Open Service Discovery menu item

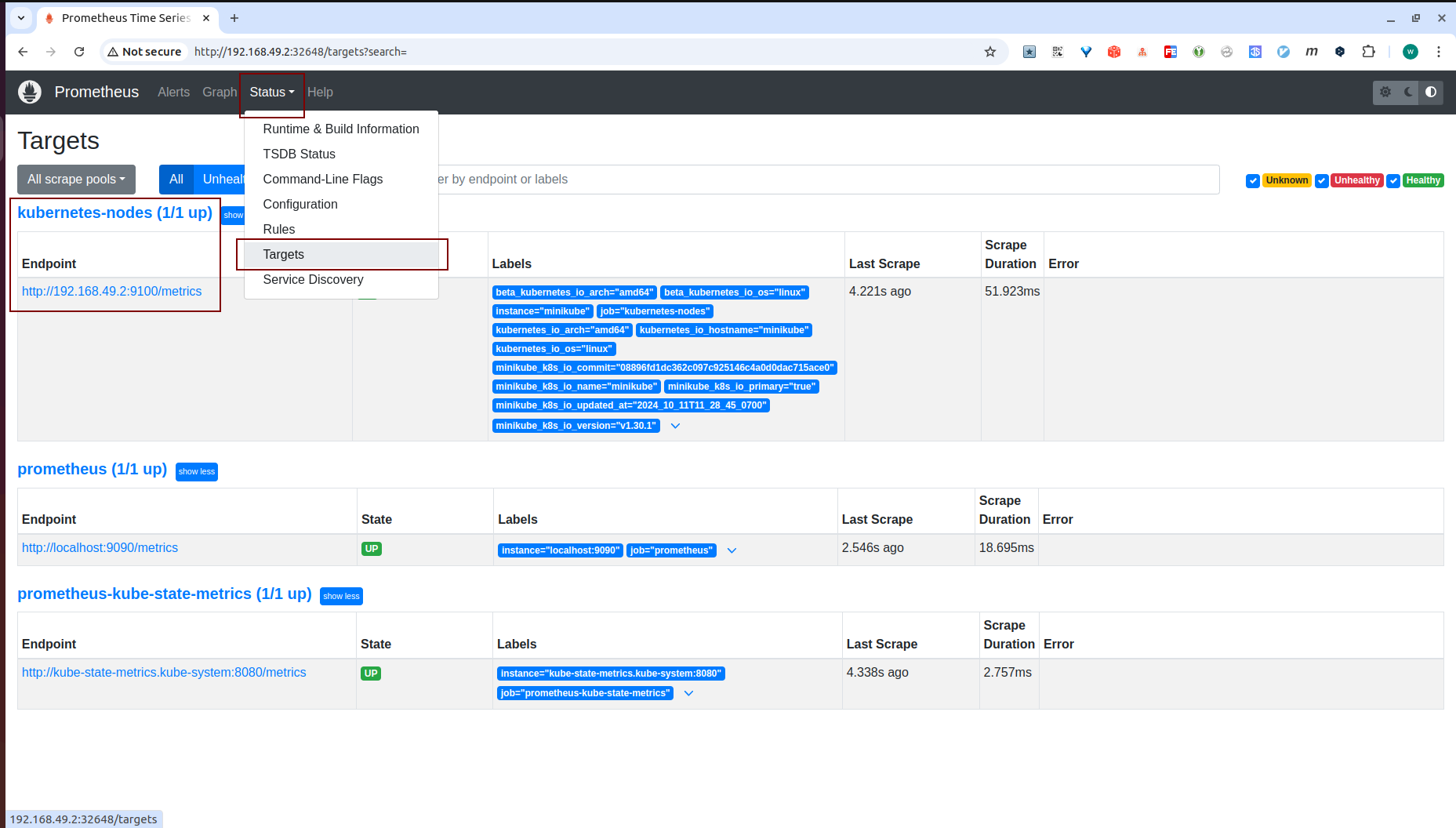pos(341,279)
